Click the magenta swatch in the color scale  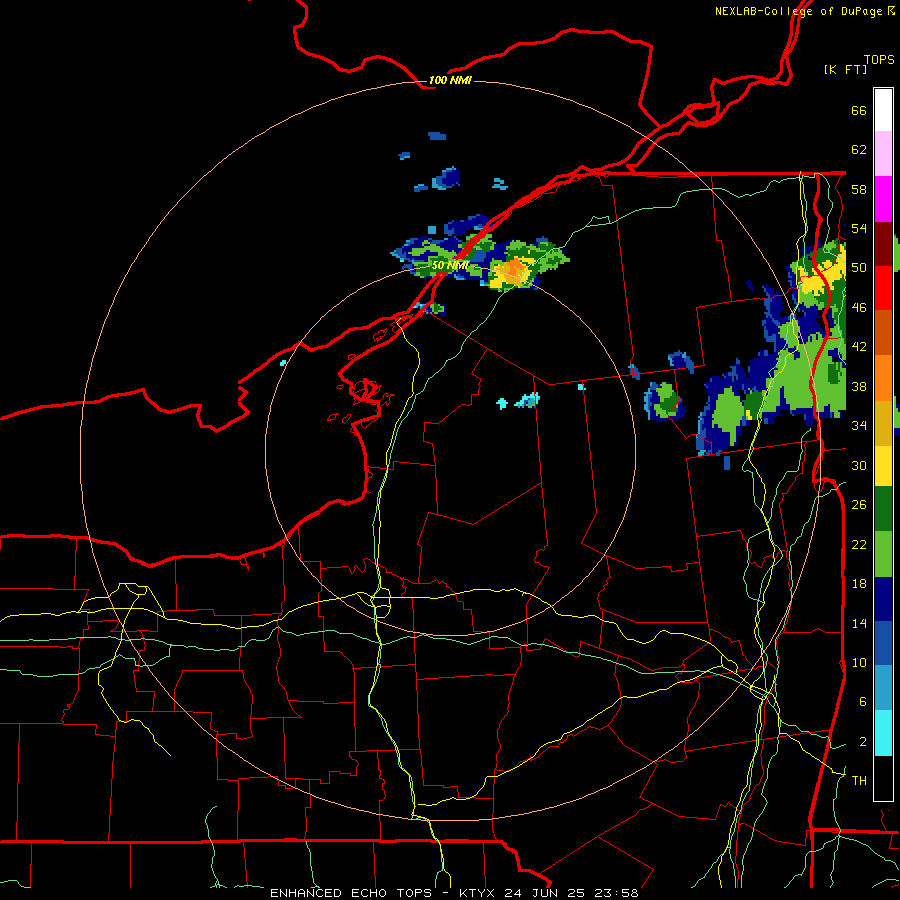883,199
